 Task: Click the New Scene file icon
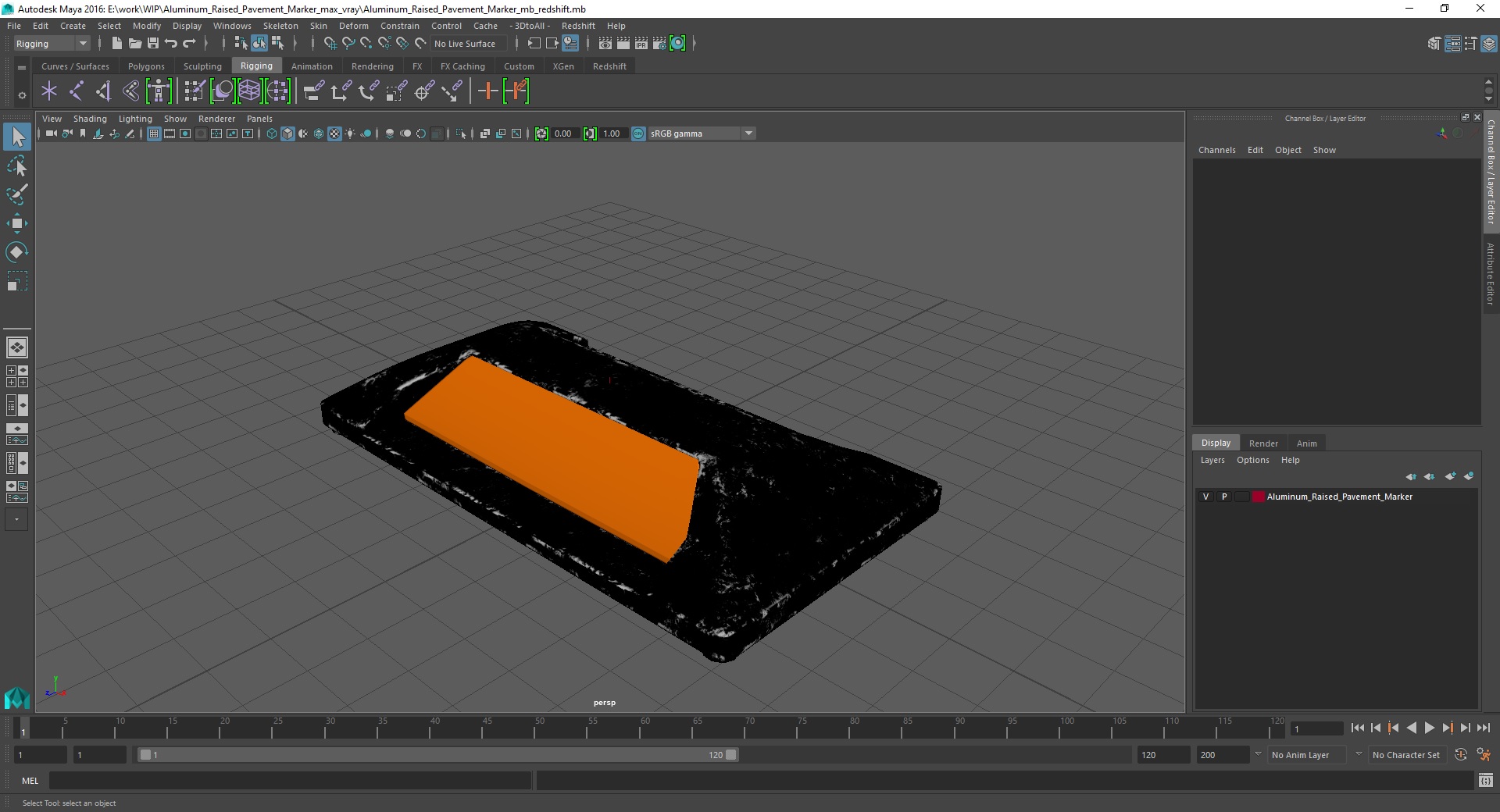click(x=116, y=44)
